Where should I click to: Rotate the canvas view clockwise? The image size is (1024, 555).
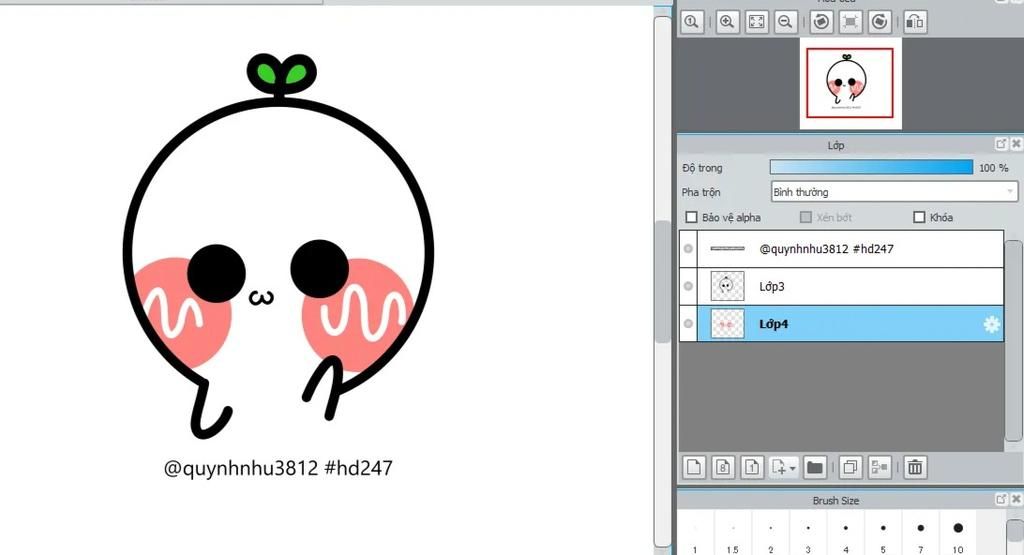[x=880, y=22]
